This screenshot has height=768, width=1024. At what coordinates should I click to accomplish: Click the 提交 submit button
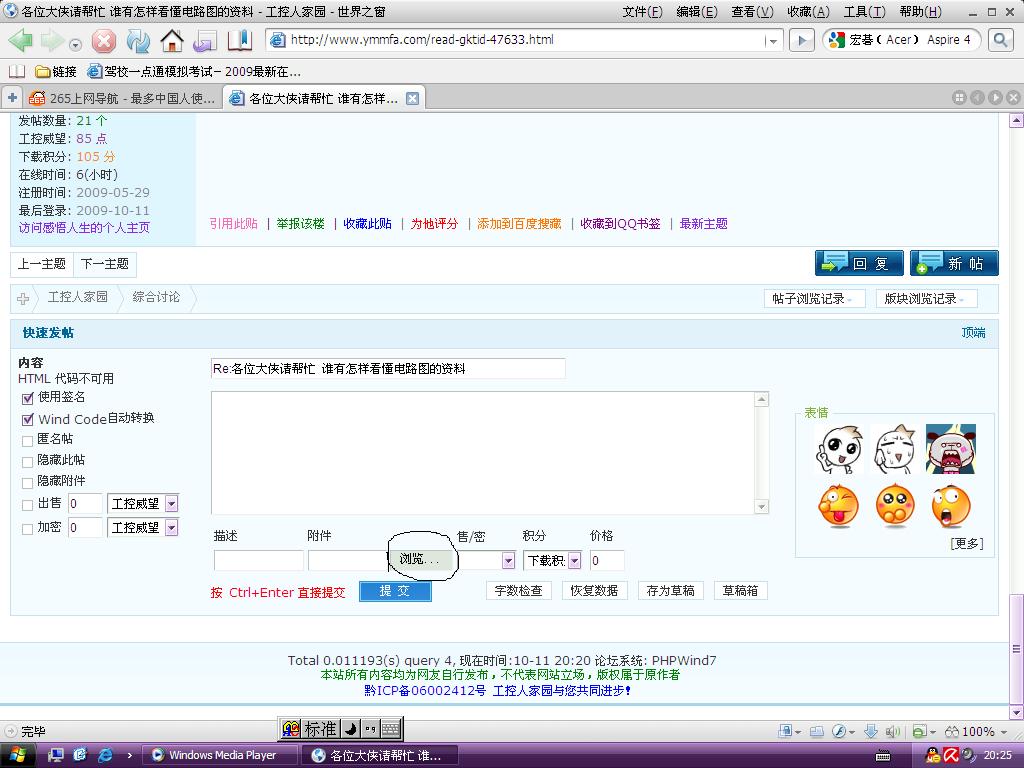pyautogui.click(x=395, y=591)
